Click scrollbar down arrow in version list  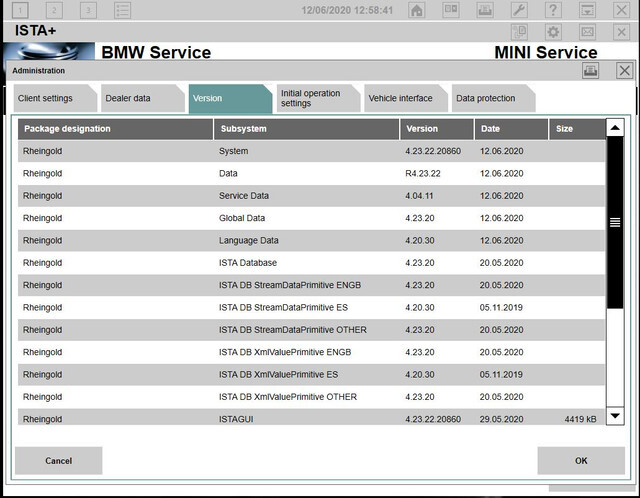click(x=615, y=416)
